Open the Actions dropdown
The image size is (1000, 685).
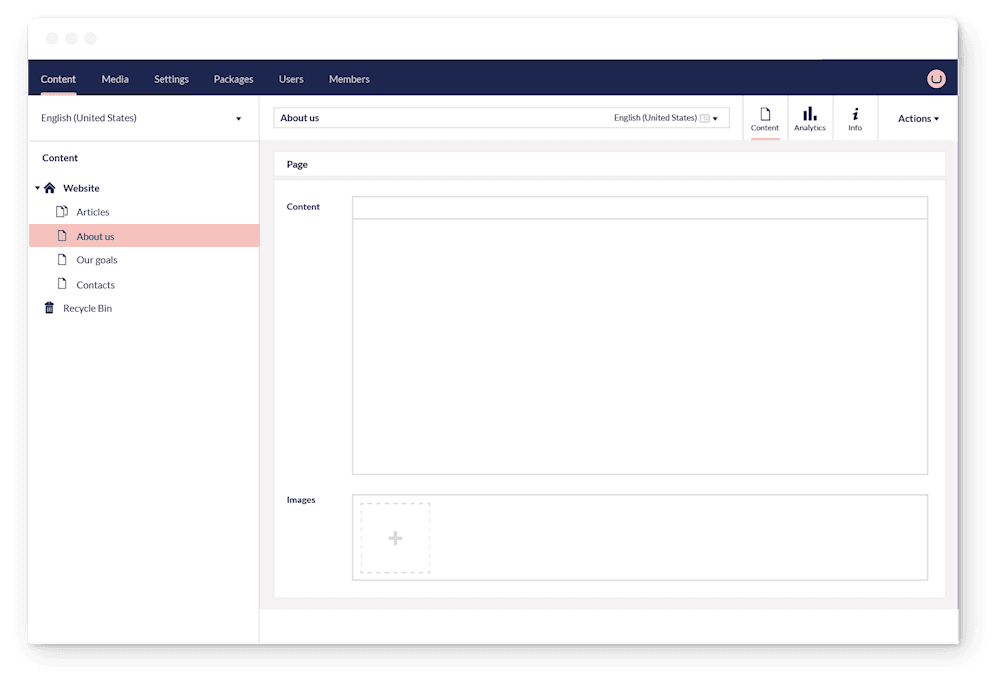(x=916, y=117)
